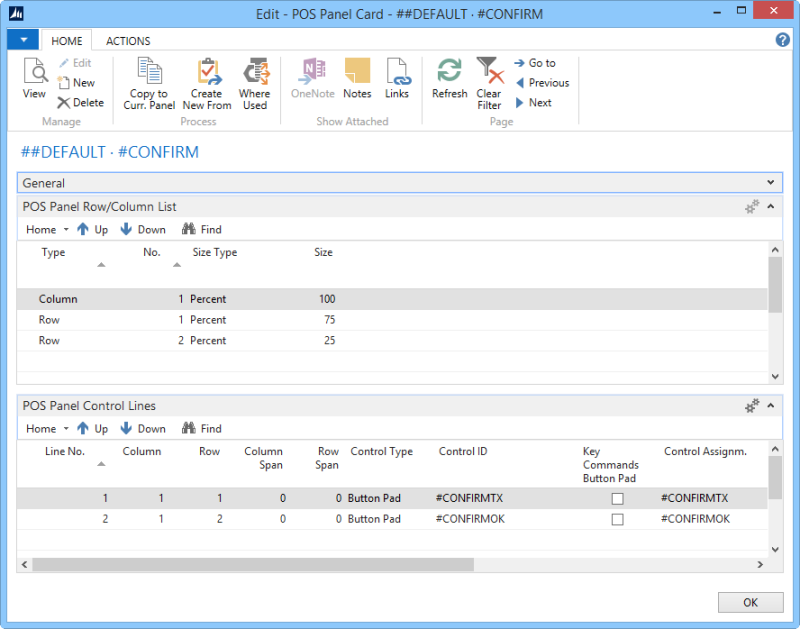Open Row/Column List customize gear
Image resolution: width=800 pixels, height=629 pixels.
(x=752, y=207)
